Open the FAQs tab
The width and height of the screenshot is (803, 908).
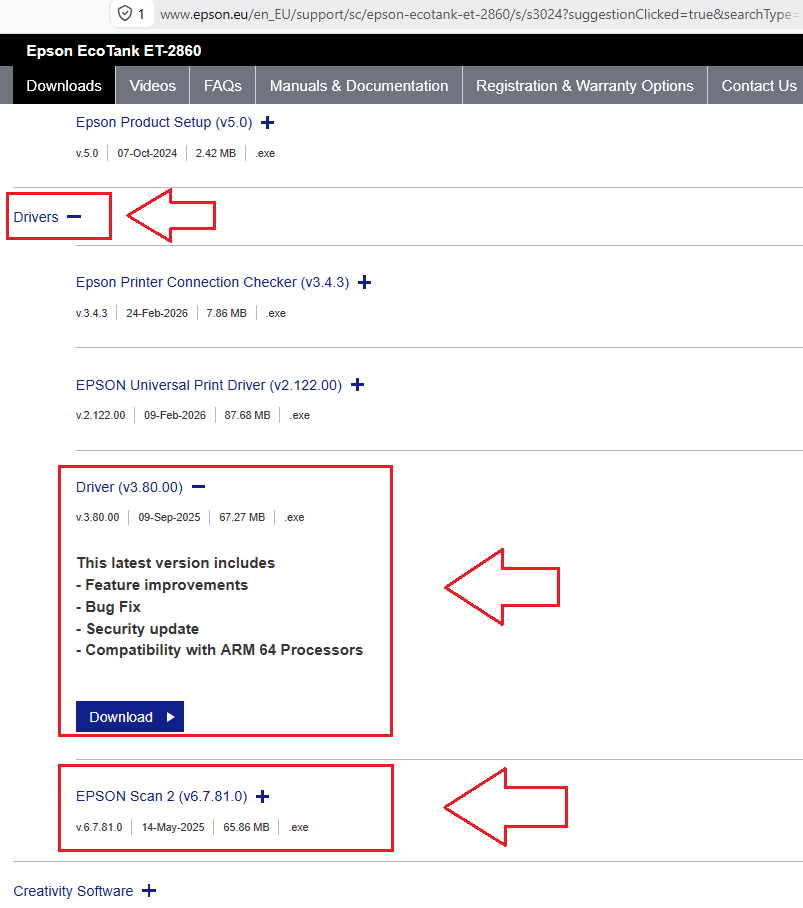click(x=223, y=86)
